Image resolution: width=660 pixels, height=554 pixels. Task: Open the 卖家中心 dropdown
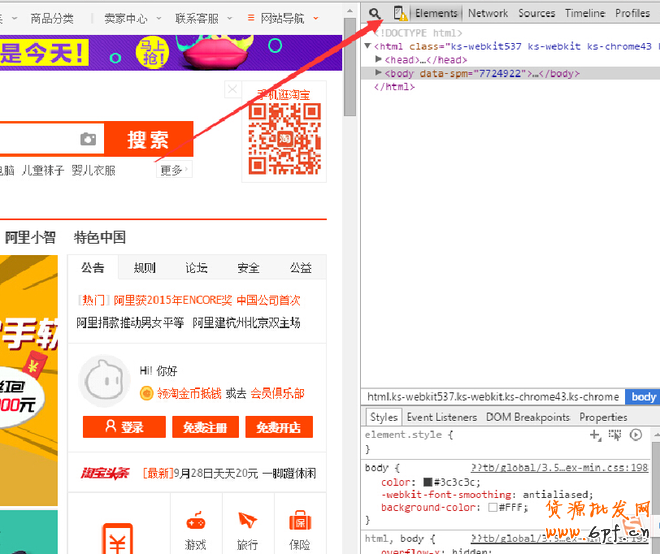click(132, 19)
